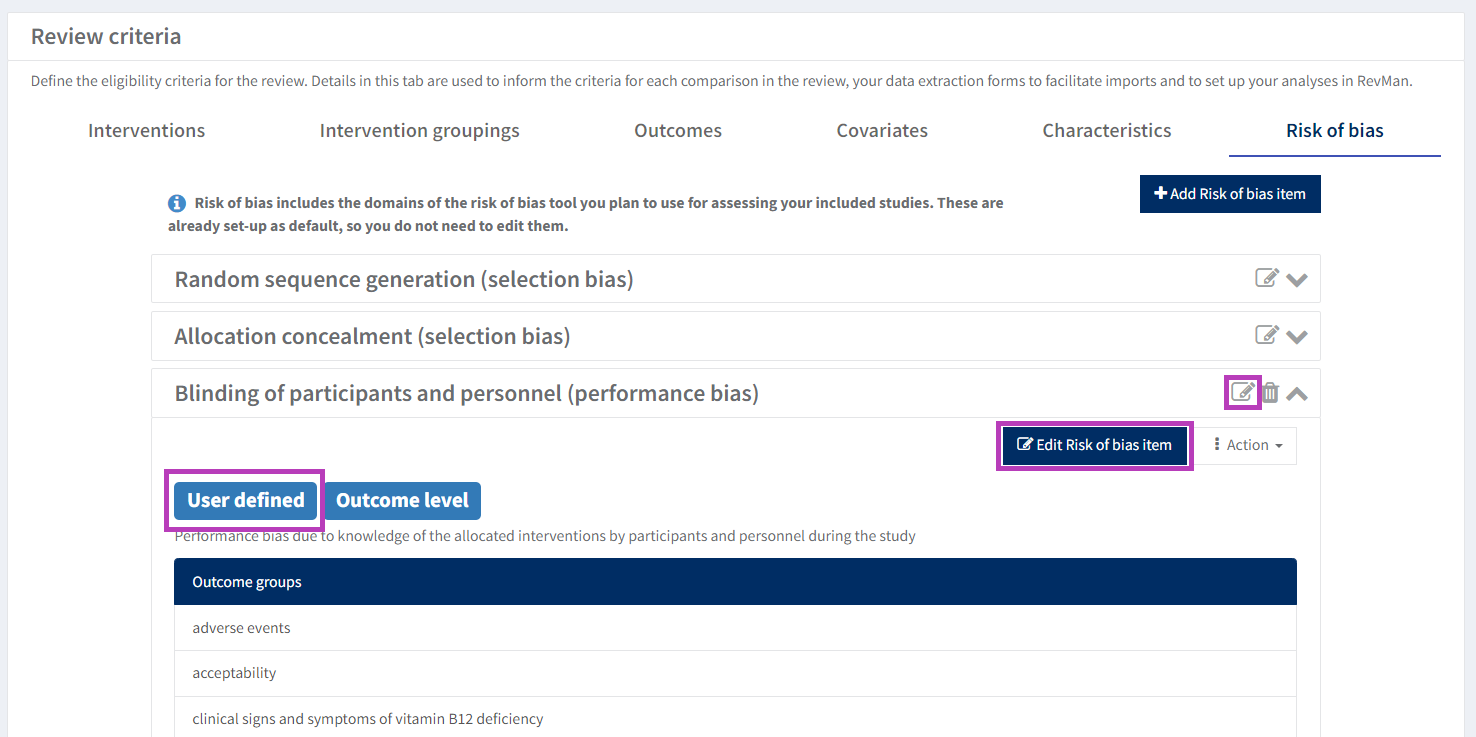Viewport: 1476px width, 737px height.
Task: Edit the Random sequence generation item icon
Action: [x=1266, y=278]
